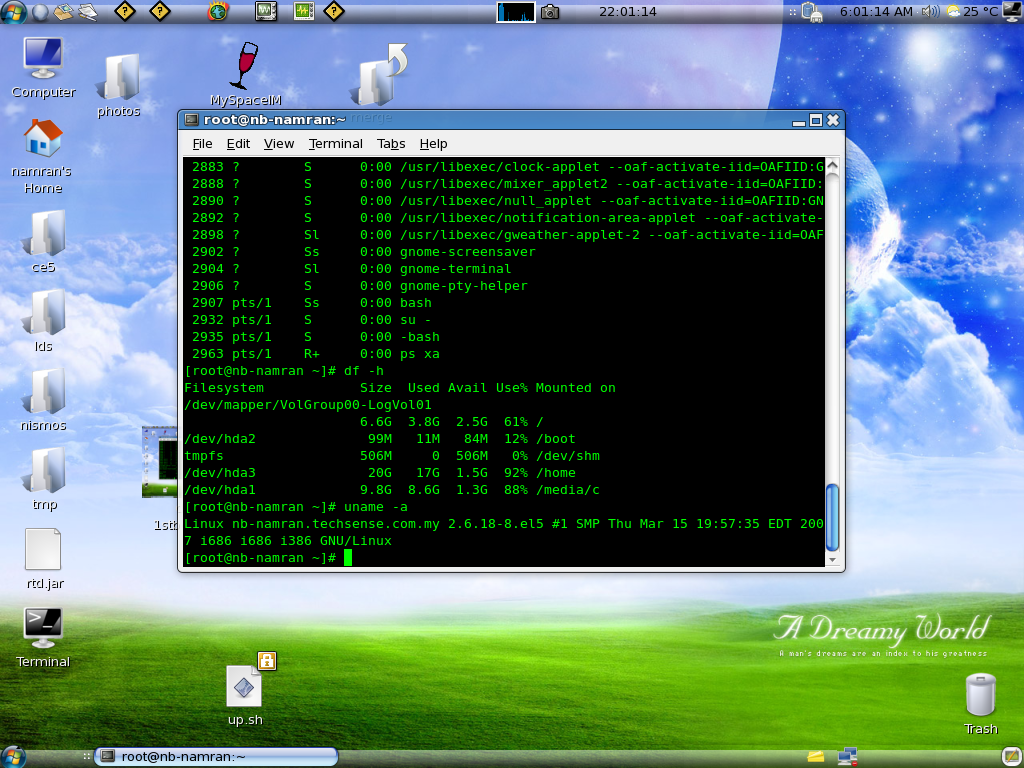Click the 6:01:14 AM clock to expand calendar
This screenshot has width=1024, height=768.
tap(876, 12)
